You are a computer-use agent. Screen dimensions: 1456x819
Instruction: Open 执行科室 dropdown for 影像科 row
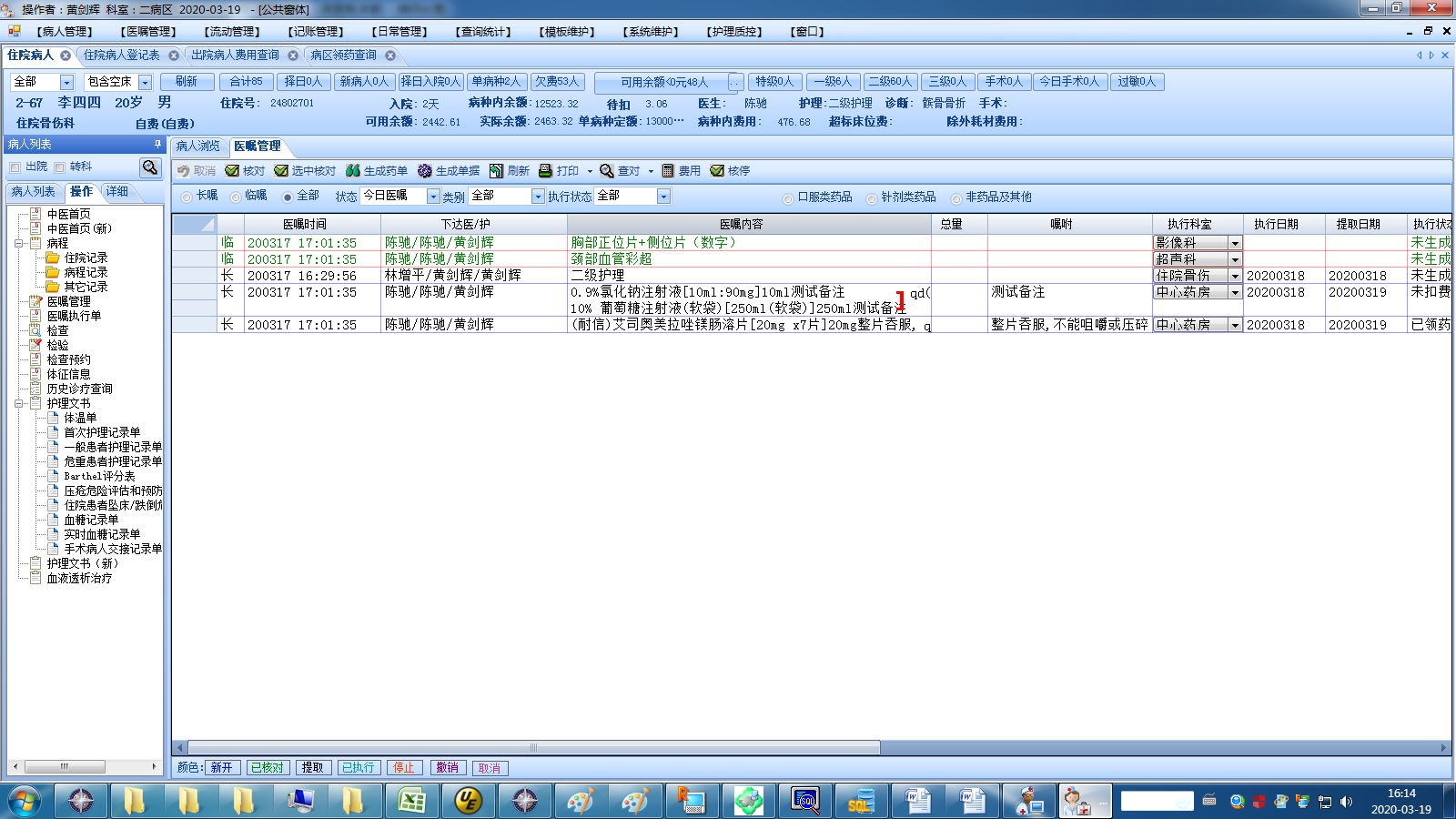1235,243
